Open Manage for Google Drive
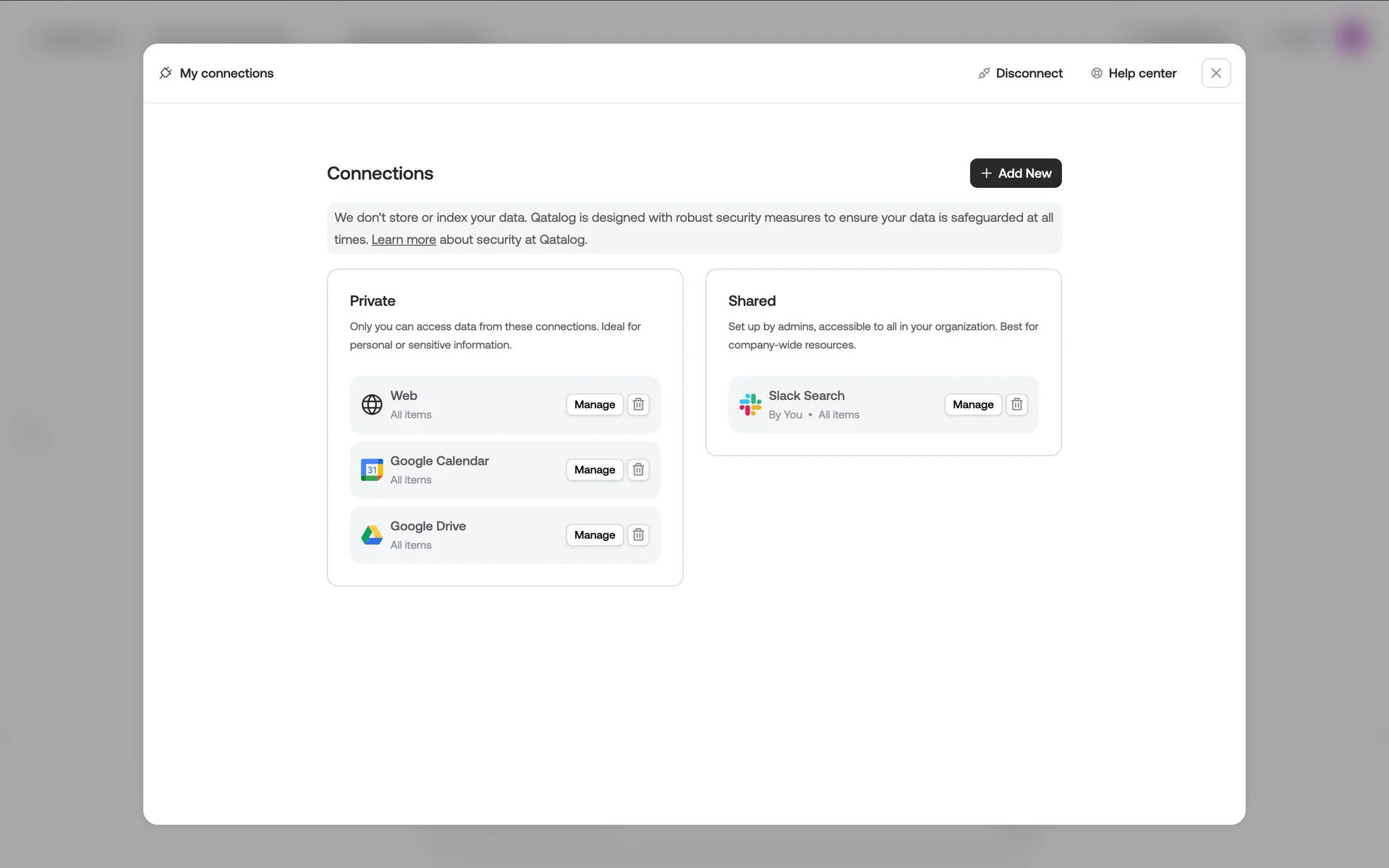This screenshot has width=1389, height=868. 594,535
